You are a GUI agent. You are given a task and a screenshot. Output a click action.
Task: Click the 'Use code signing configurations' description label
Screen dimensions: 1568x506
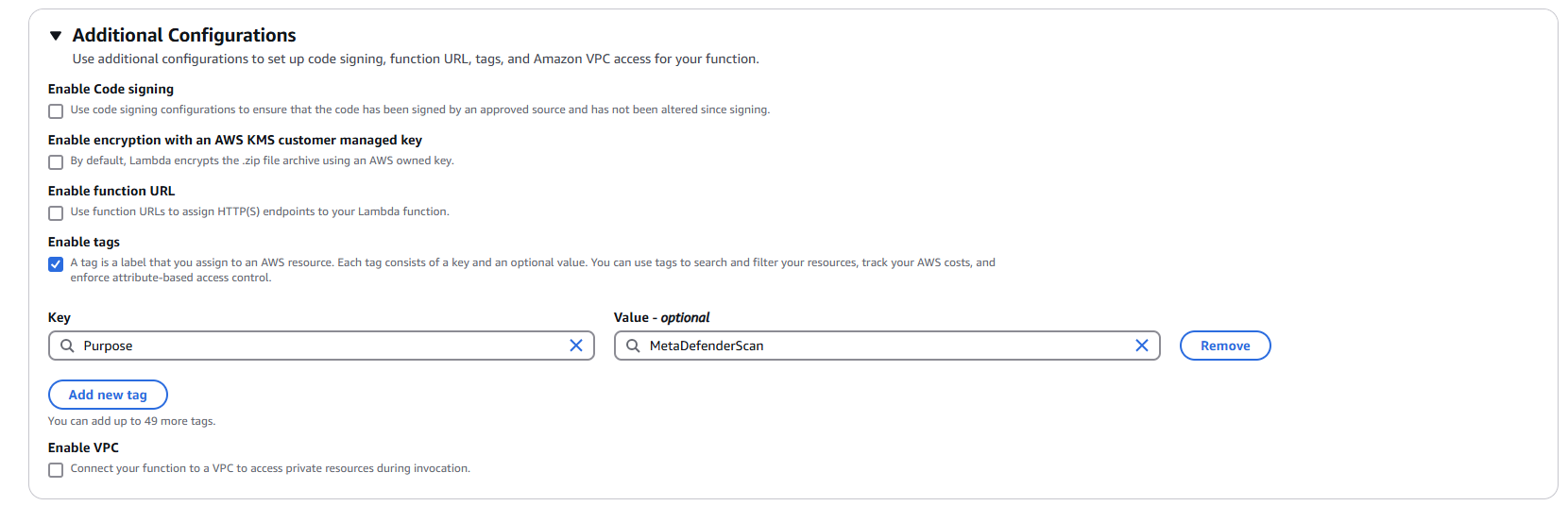coord(420,110)
